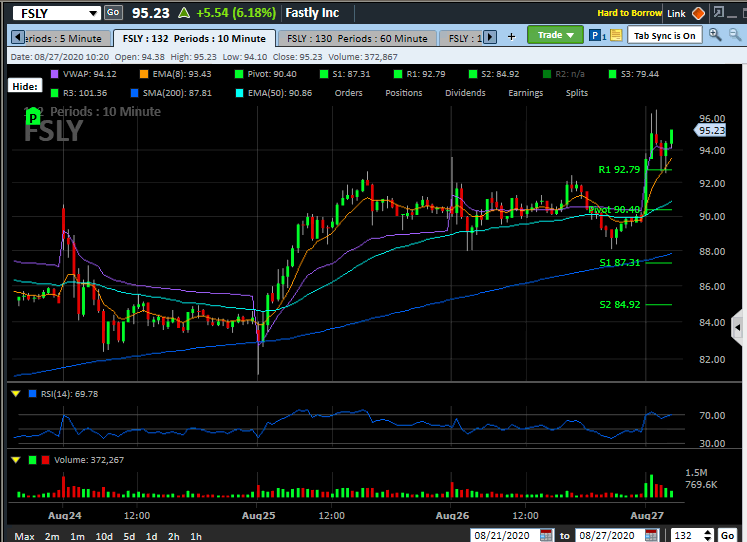Click Hard to Borrow label
Screen dimensions: 747x542
(629, 13)
